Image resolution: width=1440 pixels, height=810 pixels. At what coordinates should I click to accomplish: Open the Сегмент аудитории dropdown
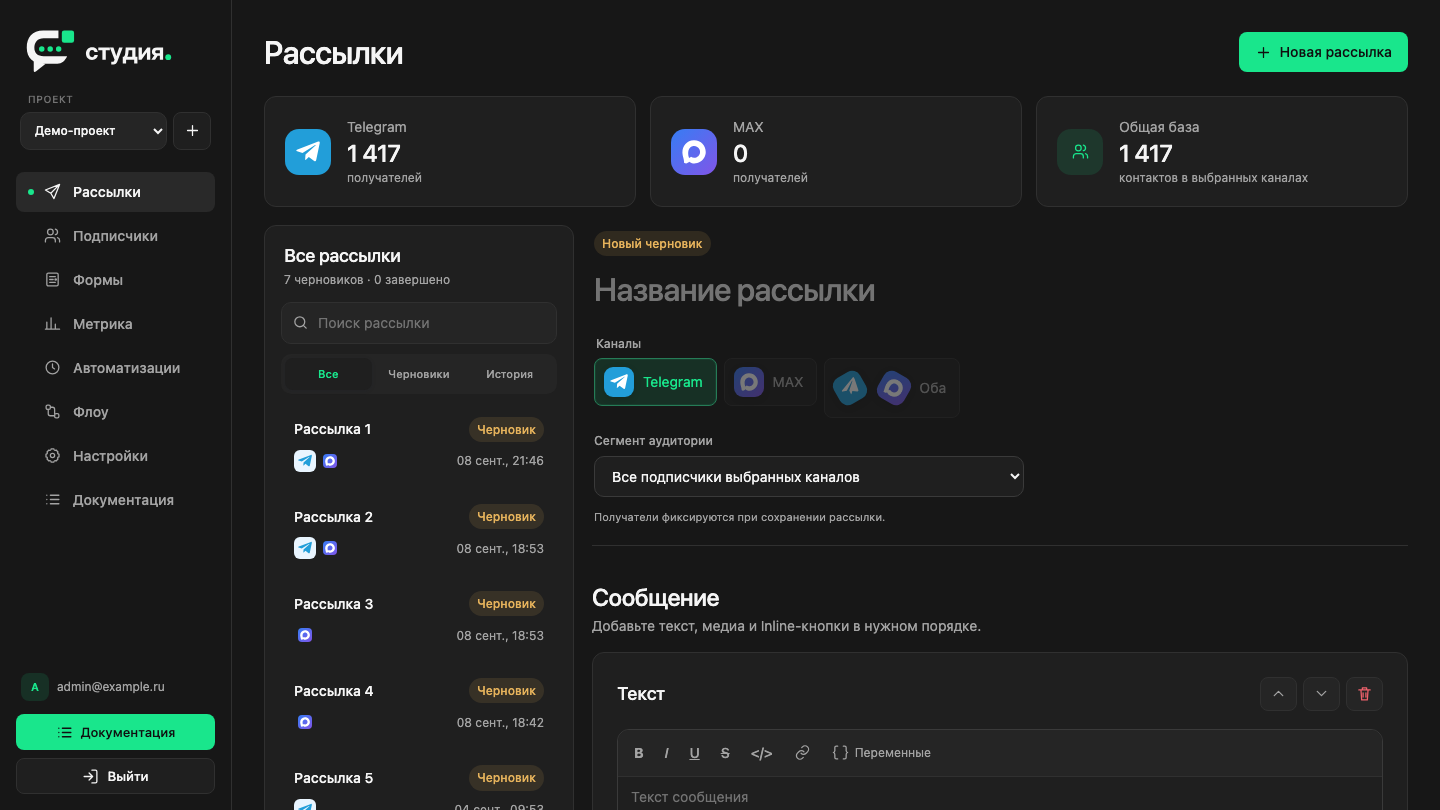[809, 477]
